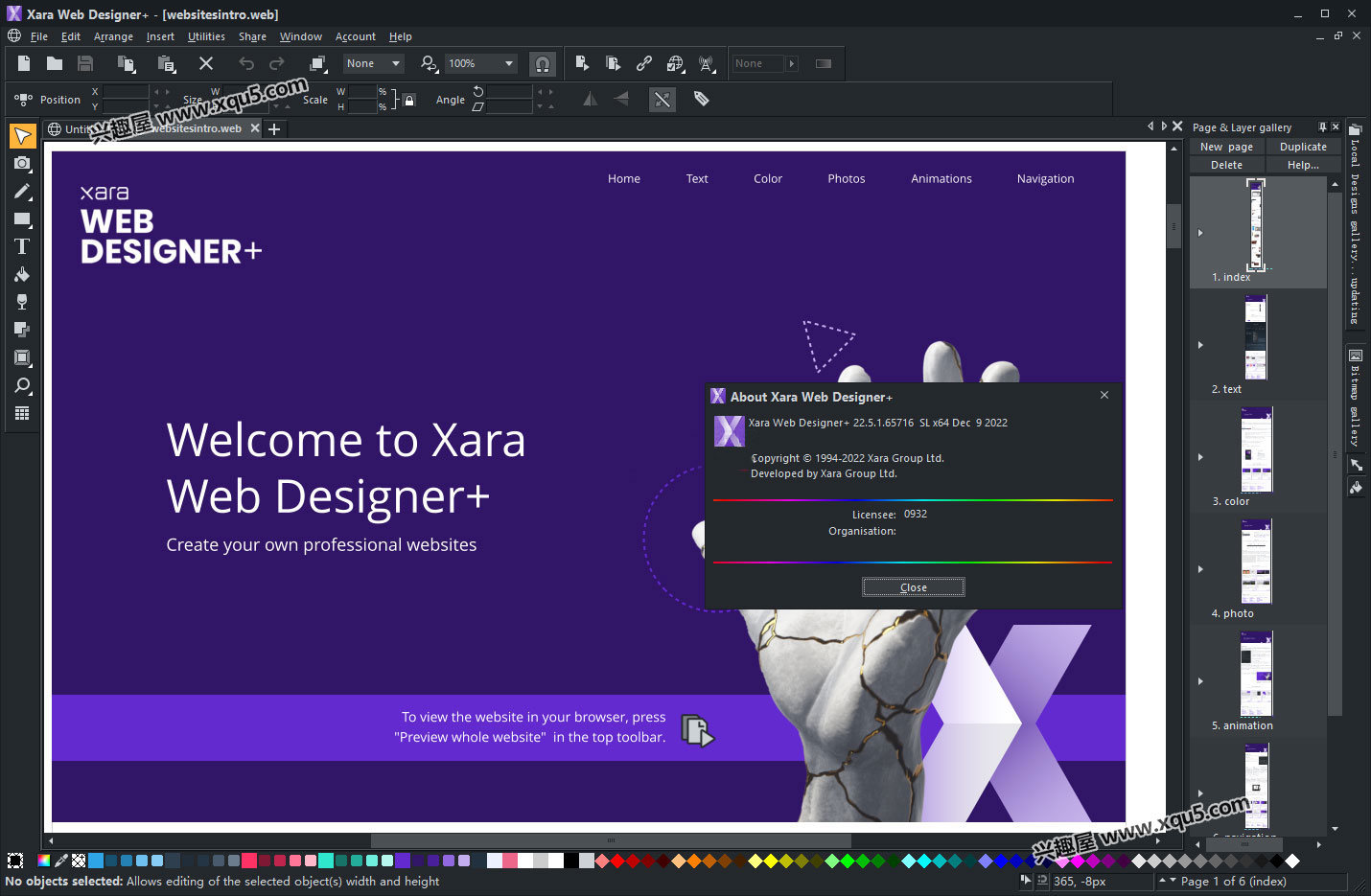Save the document with the disk icon
Image resolution: width=1371 pixels, height=896 pixels.
85,63
